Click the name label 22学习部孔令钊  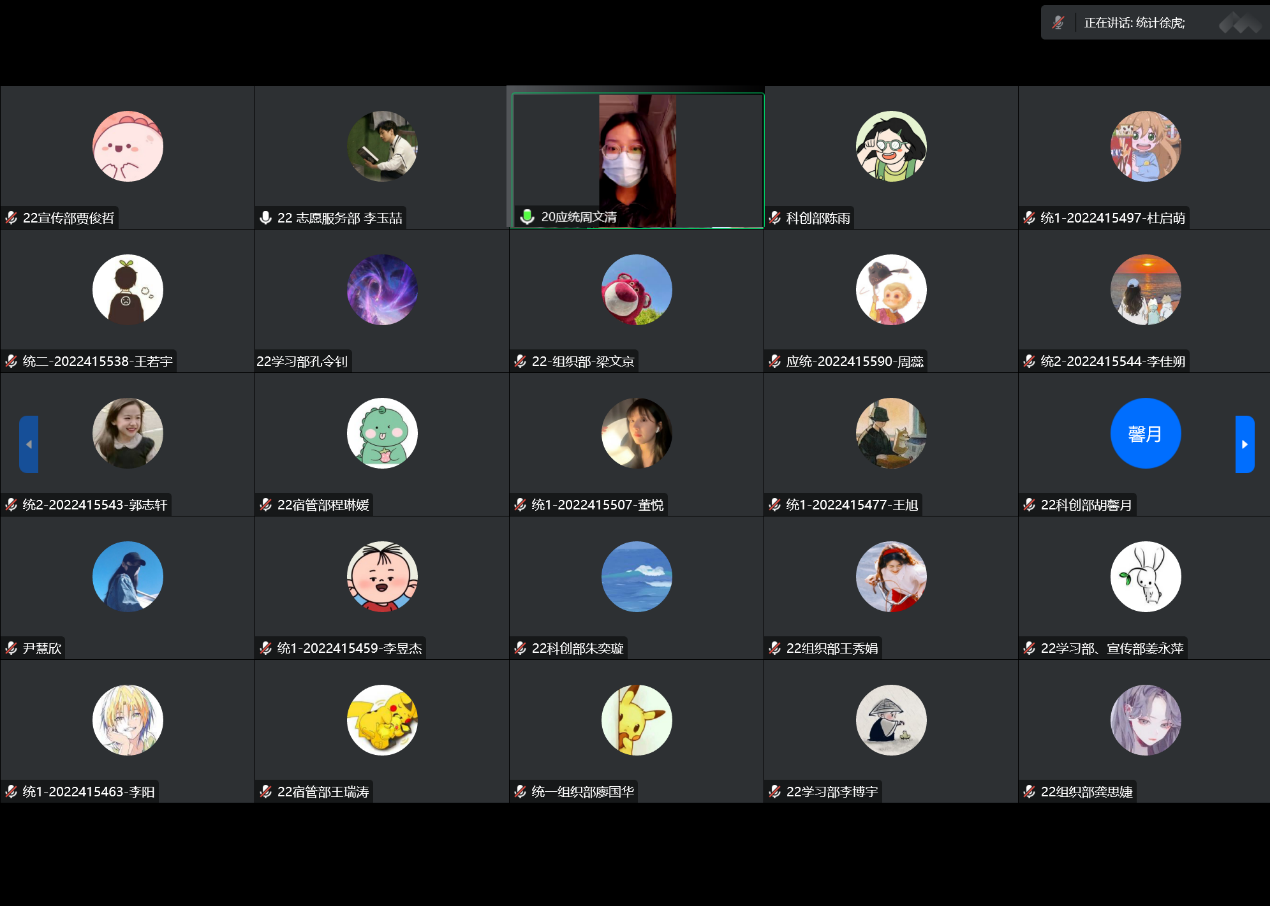click(x=304, y=362)
